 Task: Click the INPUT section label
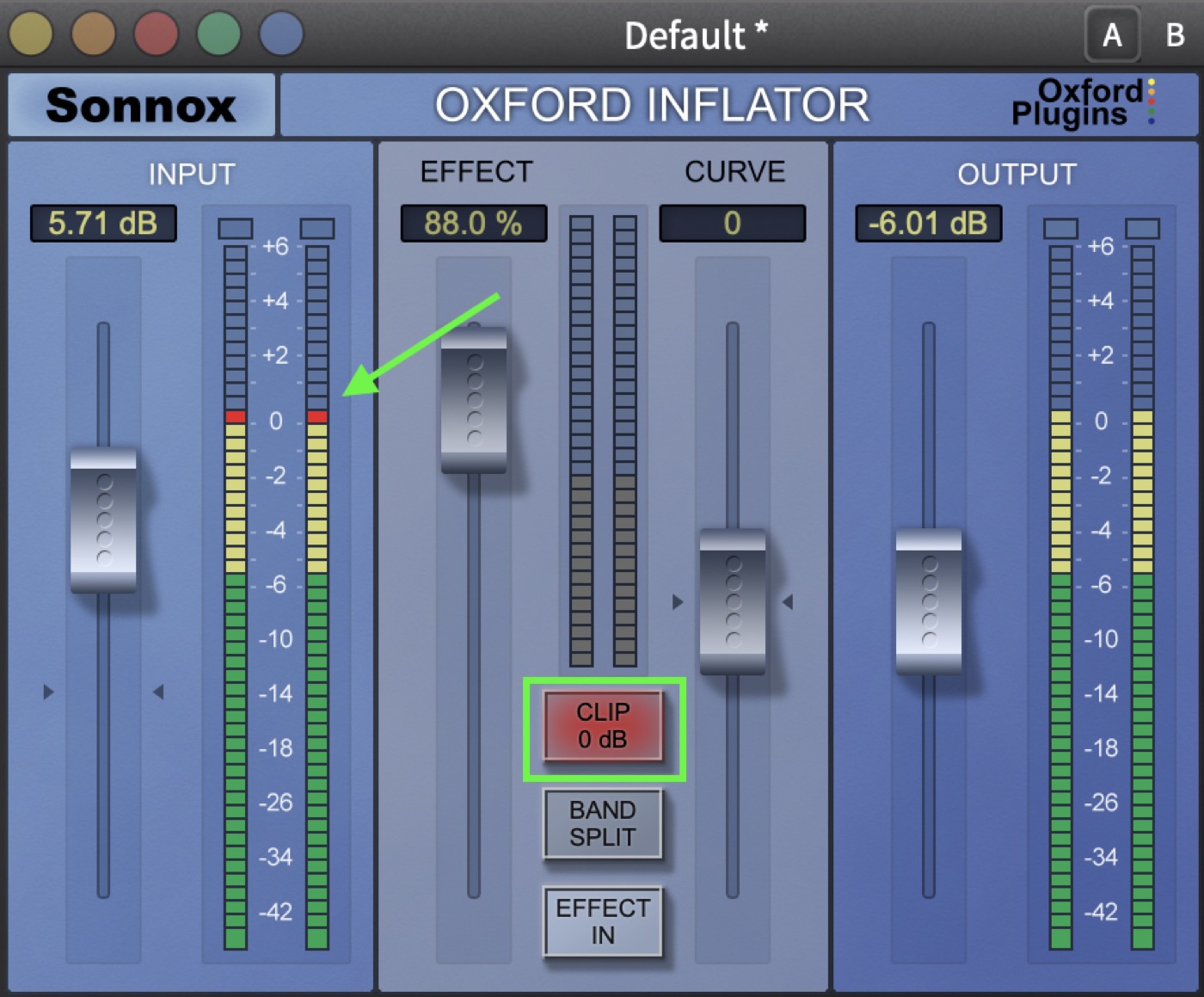192,175
